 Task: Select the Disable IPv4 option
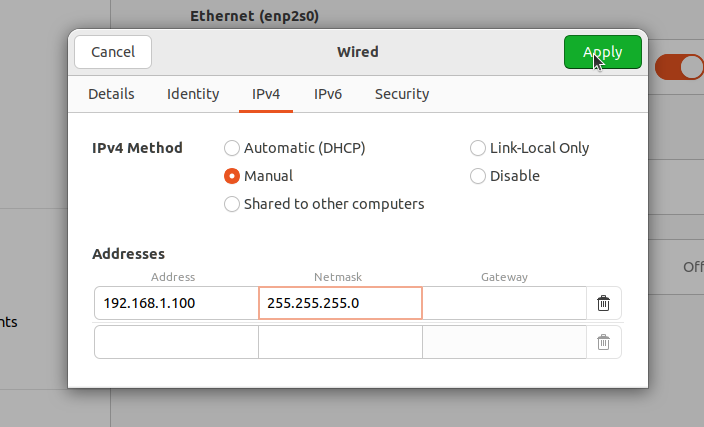(478, 176)
